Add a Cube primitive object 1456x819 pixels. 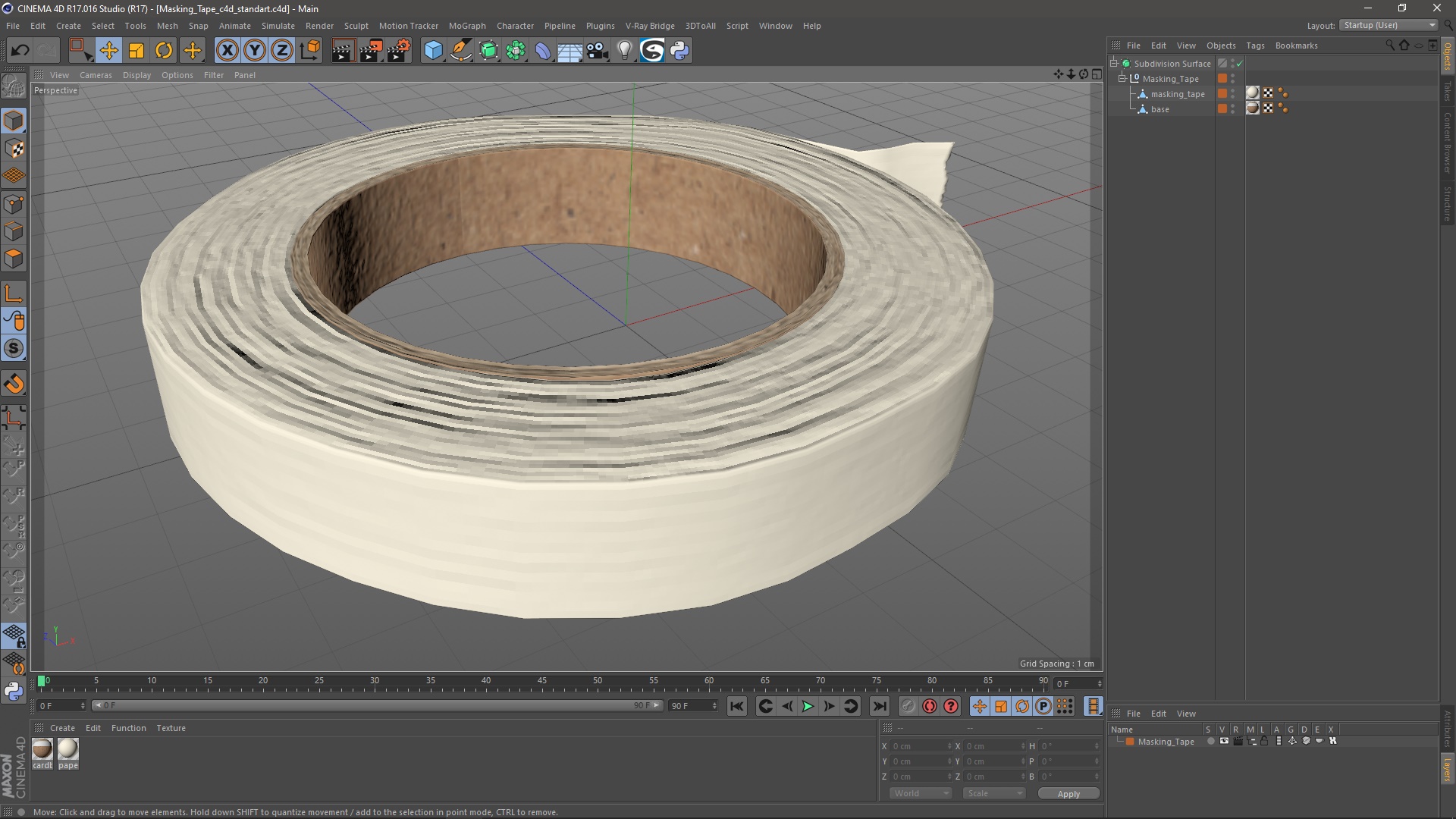pos(433,51)
